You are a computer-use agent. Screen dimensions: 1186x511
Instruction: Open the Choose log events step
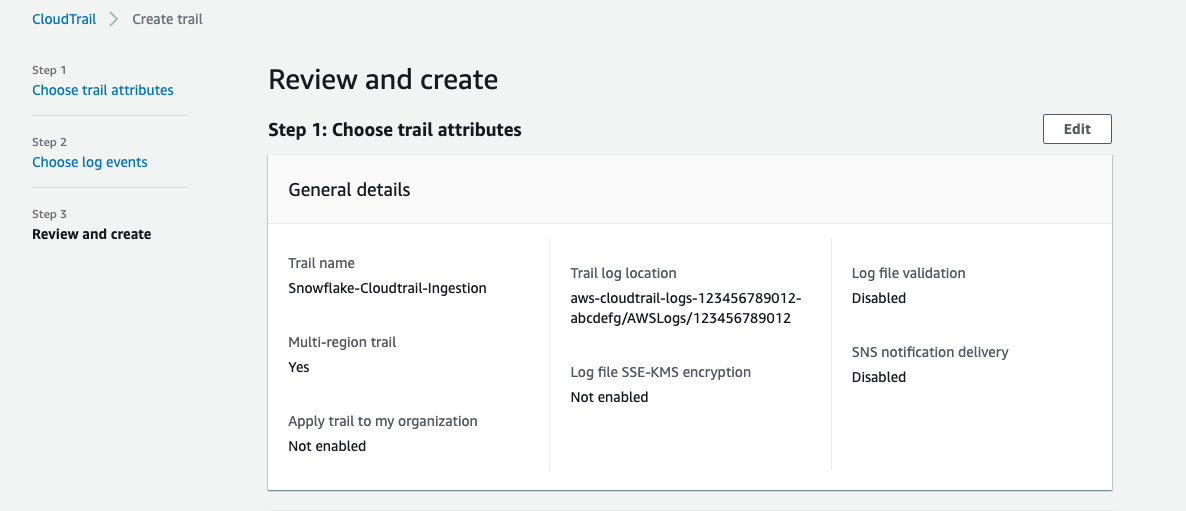pos(90,162)
